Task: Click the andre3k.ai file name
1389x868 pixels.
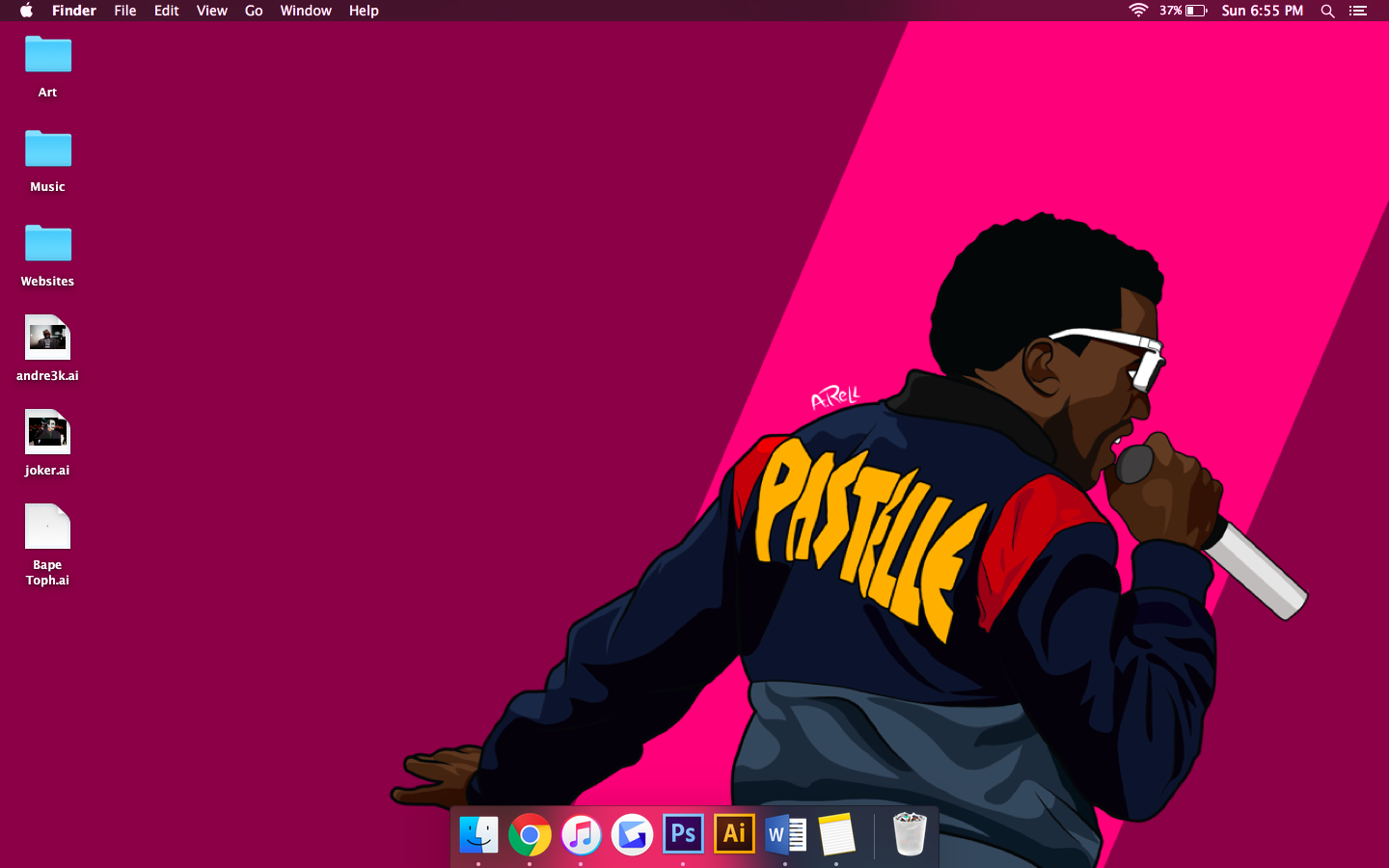Action: 47,376
